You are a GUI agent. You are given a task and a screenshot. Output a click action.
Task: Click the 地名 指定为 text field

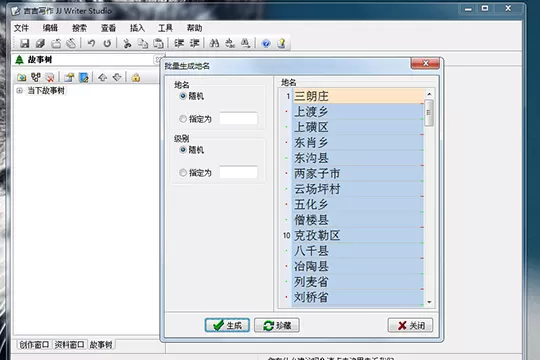(238, 119)
